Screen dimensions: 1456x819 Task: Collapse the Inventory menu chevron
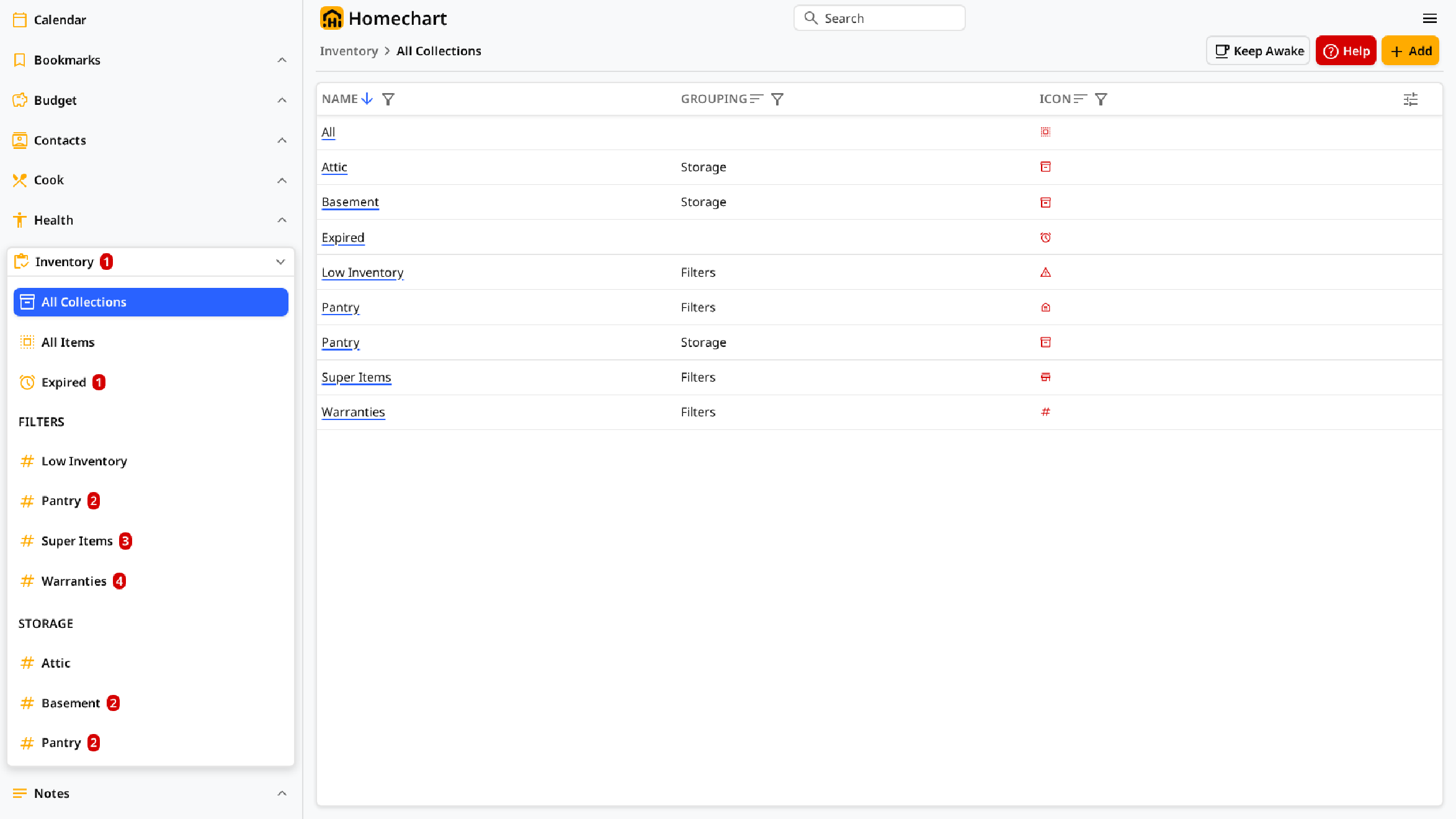pos(280,262)
